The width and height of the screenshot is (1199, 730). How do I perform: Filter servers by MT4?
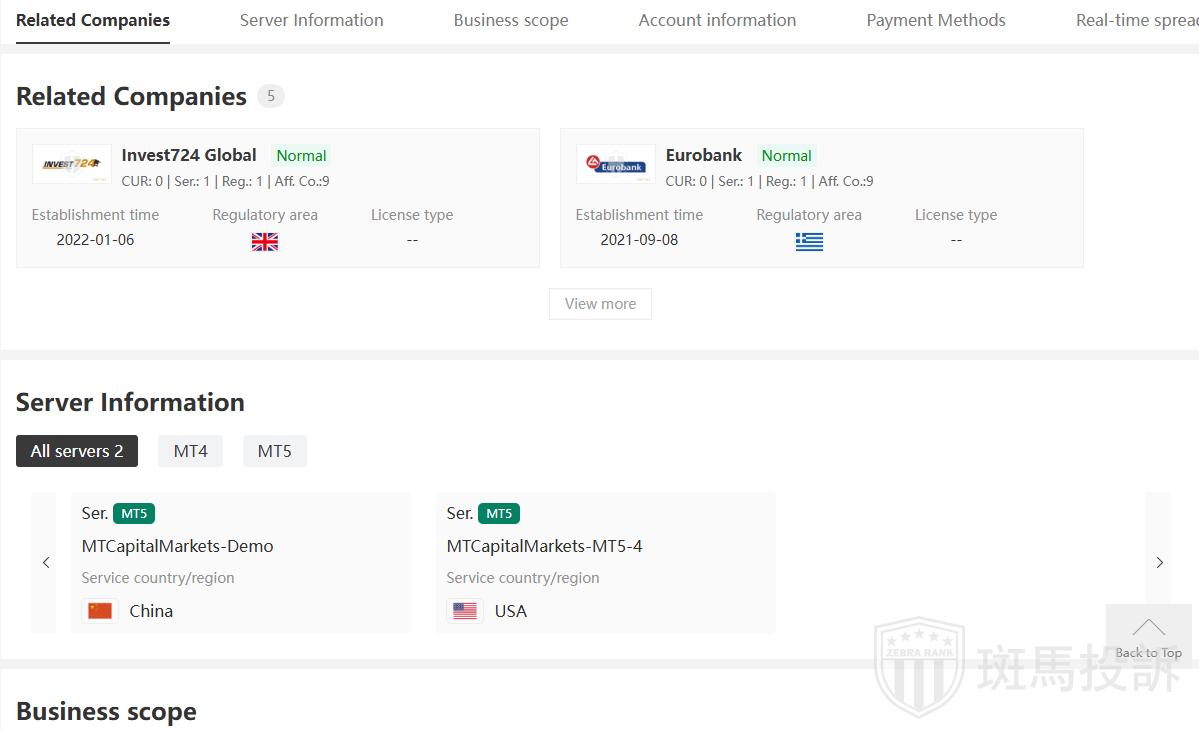tap(190, 451)
